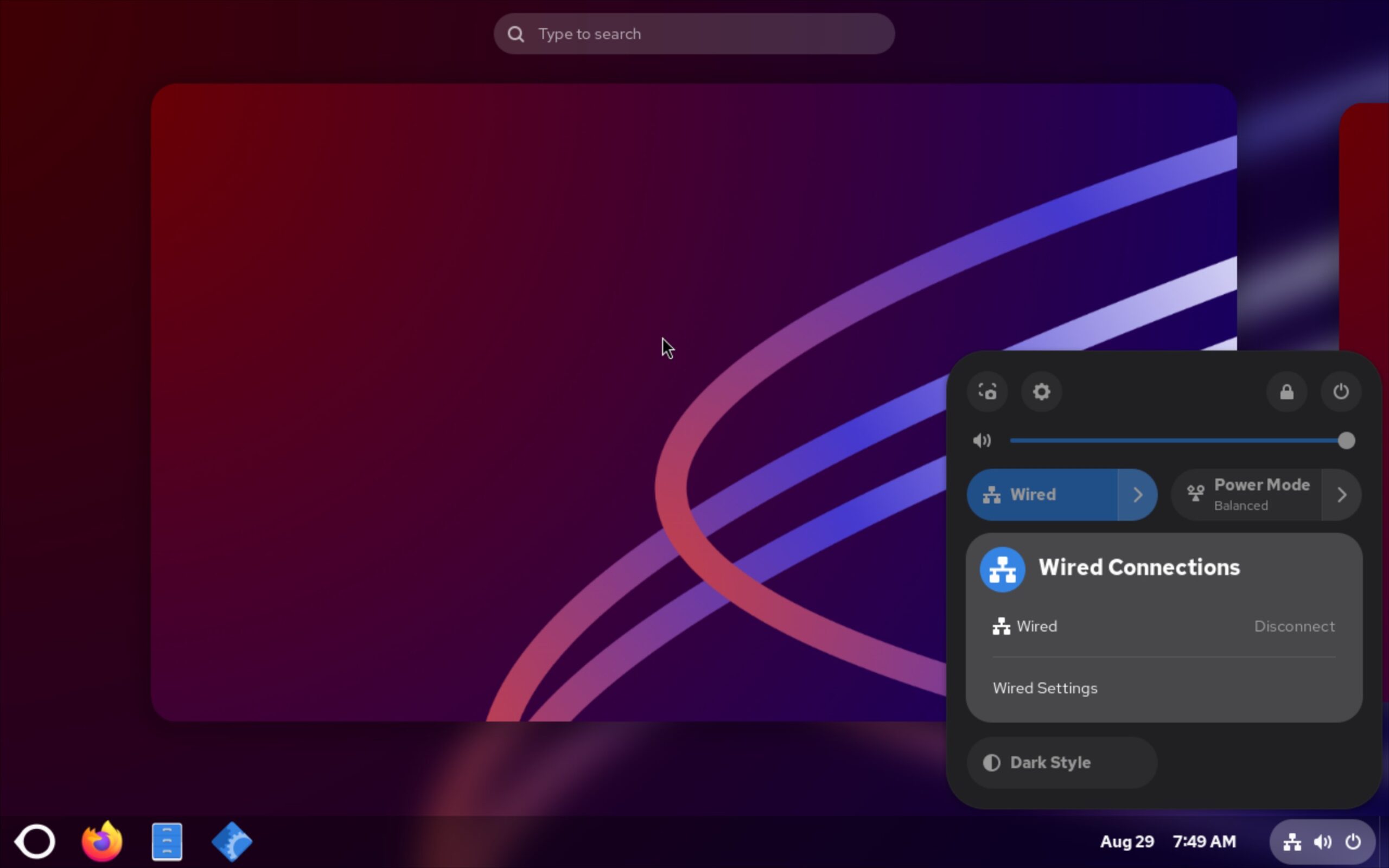Screen dimensions: 1389x868
Task: Click the 7:49 AM clock
Action: pyautogui.click(x=1204, y=841)
